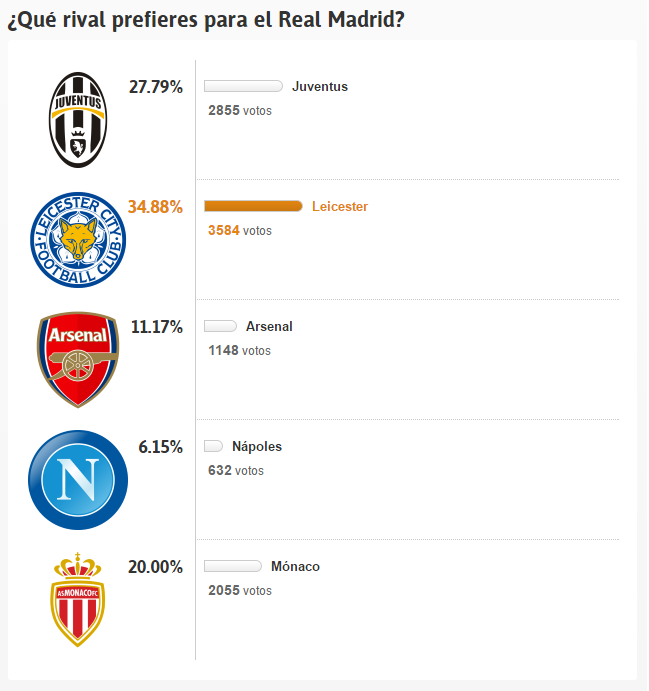Click the Napoli blue N logo
Image resolution: width=649 pixels, height=691 pixels.
78,479
